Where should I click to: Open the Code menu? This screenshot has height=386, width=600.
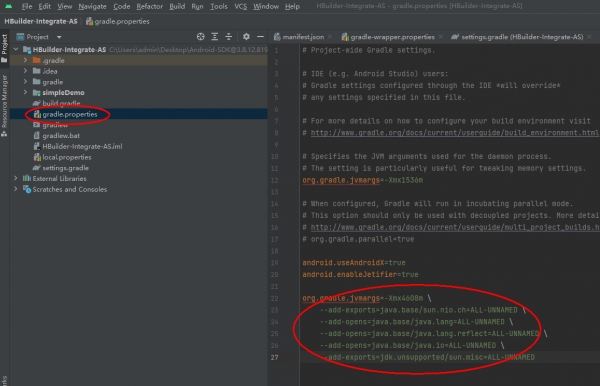pyautogui.click(x=121, y=7)
